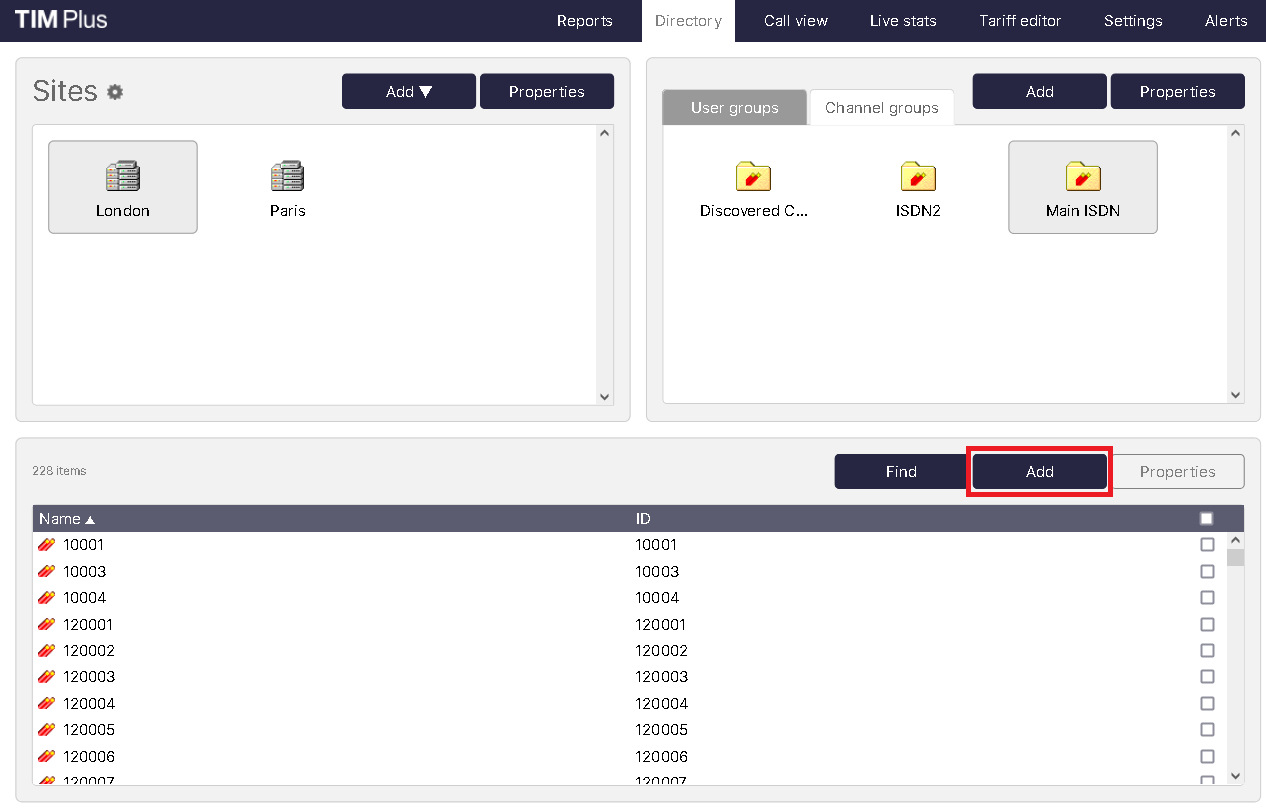1266x810 pixels.
Task: Switch to the User groups tab
Action: coord(734,108)
